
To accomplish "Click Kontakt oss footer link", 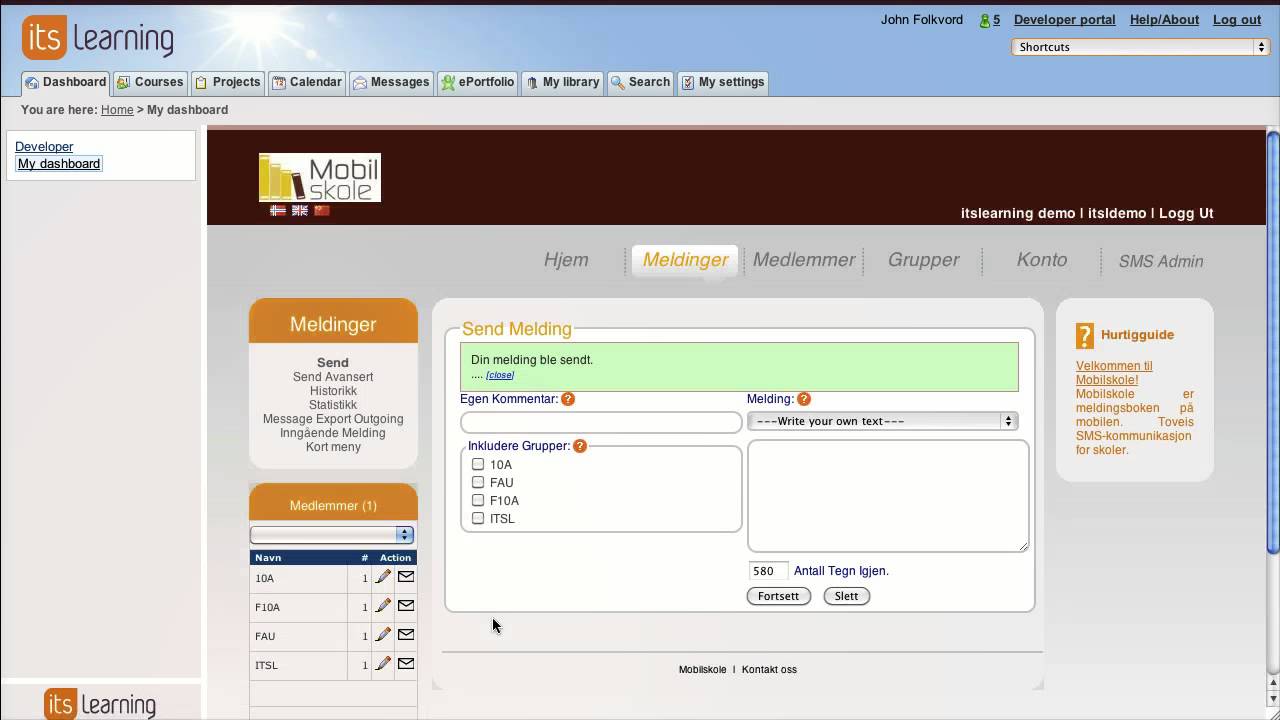I will (769, 669).
